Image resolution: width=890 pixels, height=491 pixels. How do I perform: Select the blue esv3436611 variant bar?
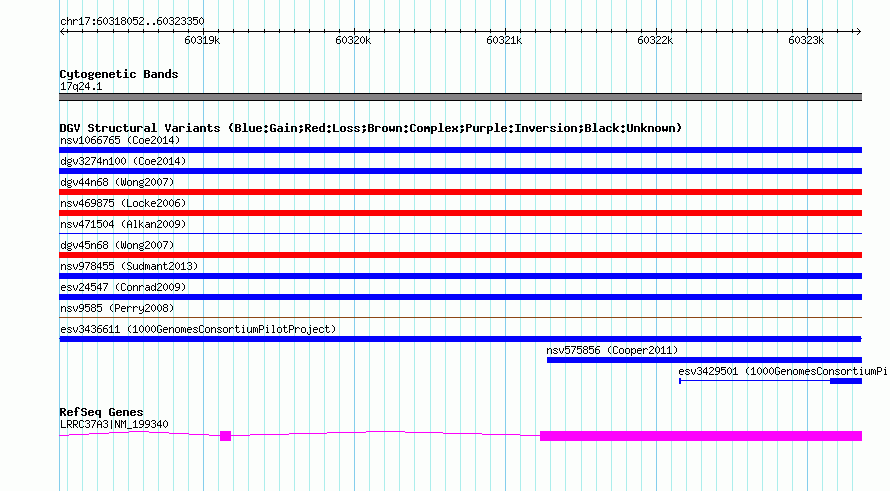coord(460,339)
